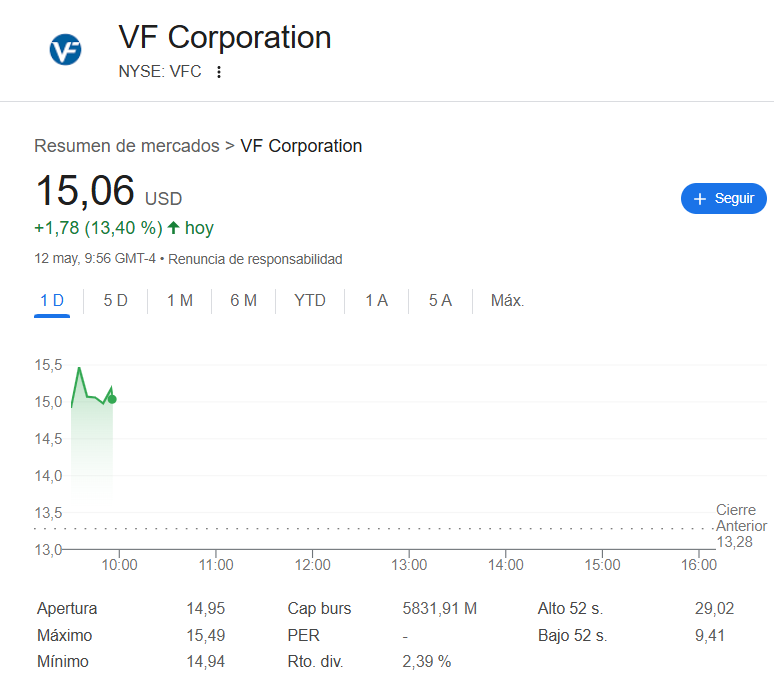Image resolution: width=774 pixels, height=674 pixels.
Task: Switch to the YTD tab
Action: pos(310,301)
